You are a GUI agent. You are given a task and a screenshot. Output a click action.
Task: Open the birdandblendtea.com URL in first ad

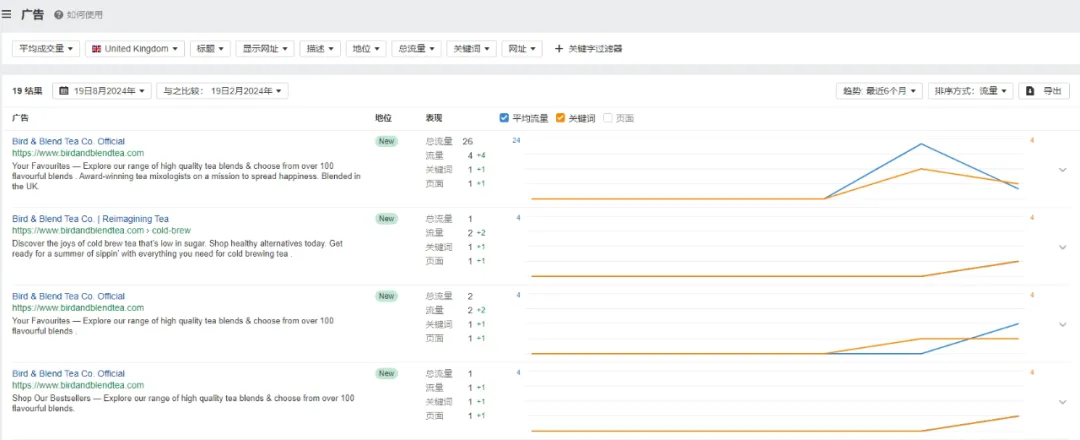78,153
